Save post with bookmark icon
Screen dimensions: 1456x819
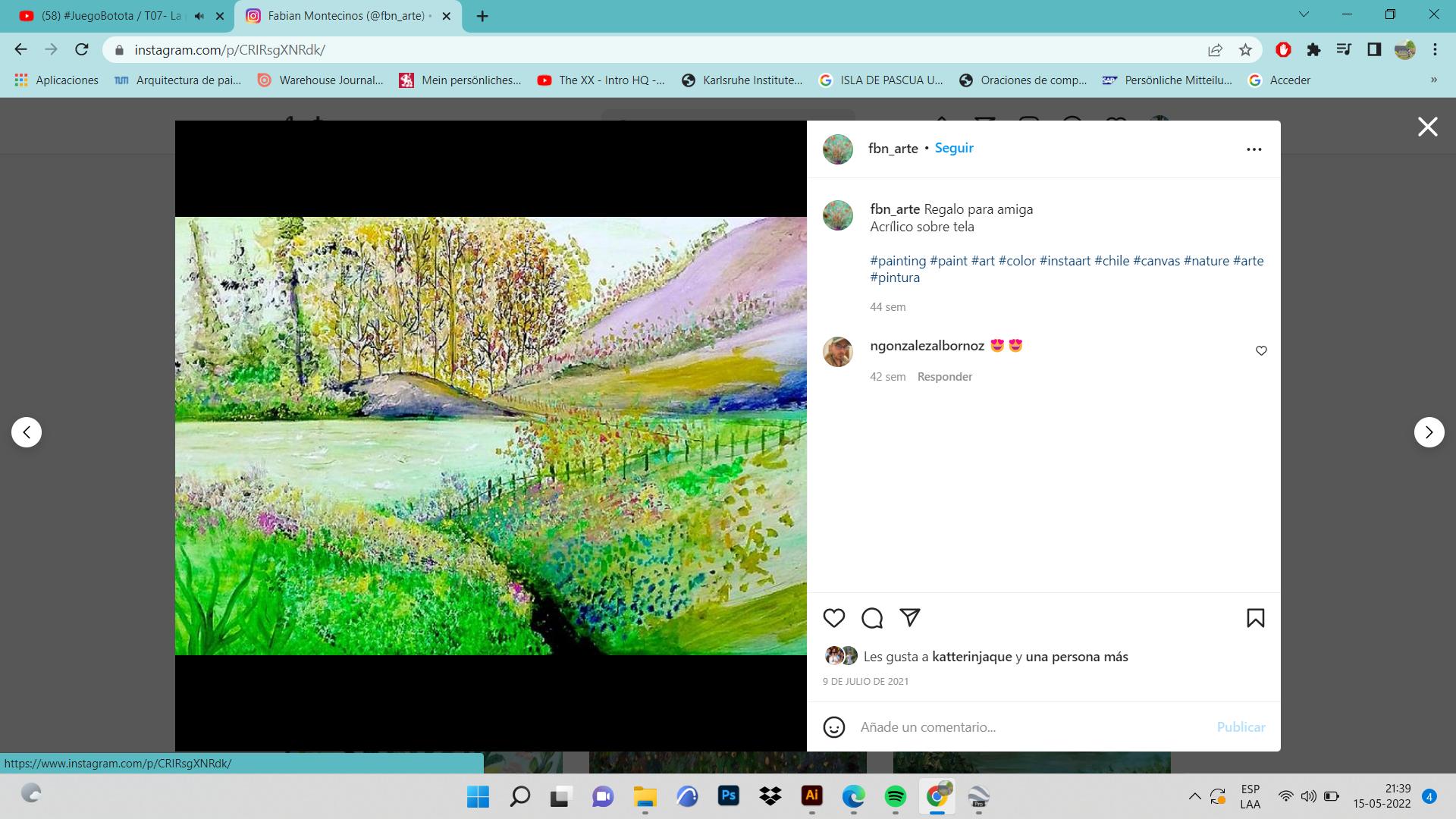click(x=1255, y=618)
